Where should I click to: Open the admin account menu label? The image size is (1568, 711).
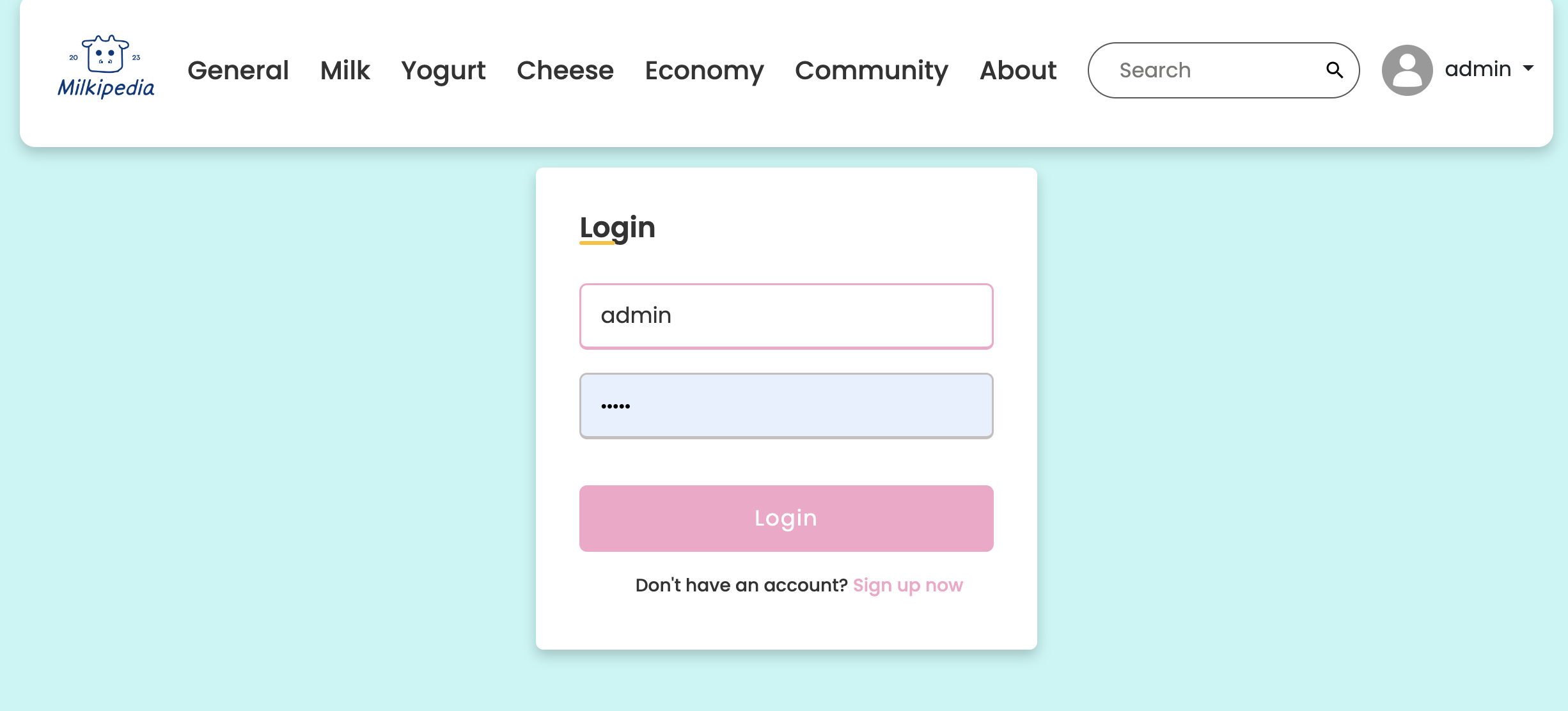click(x=1478, y=68)
